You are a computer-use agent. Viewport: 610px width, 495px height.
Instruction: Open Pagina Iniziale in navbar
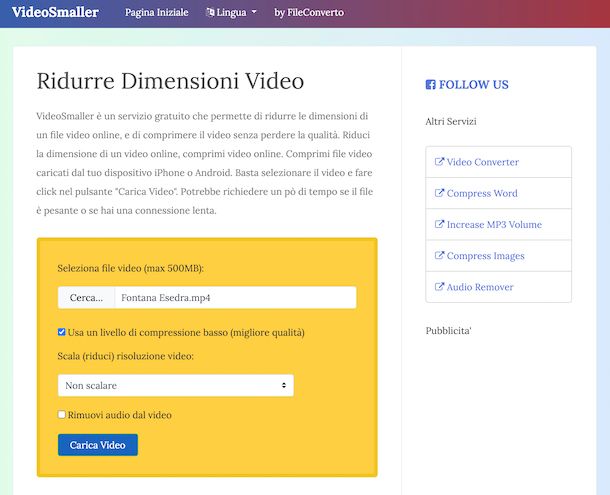156,12
